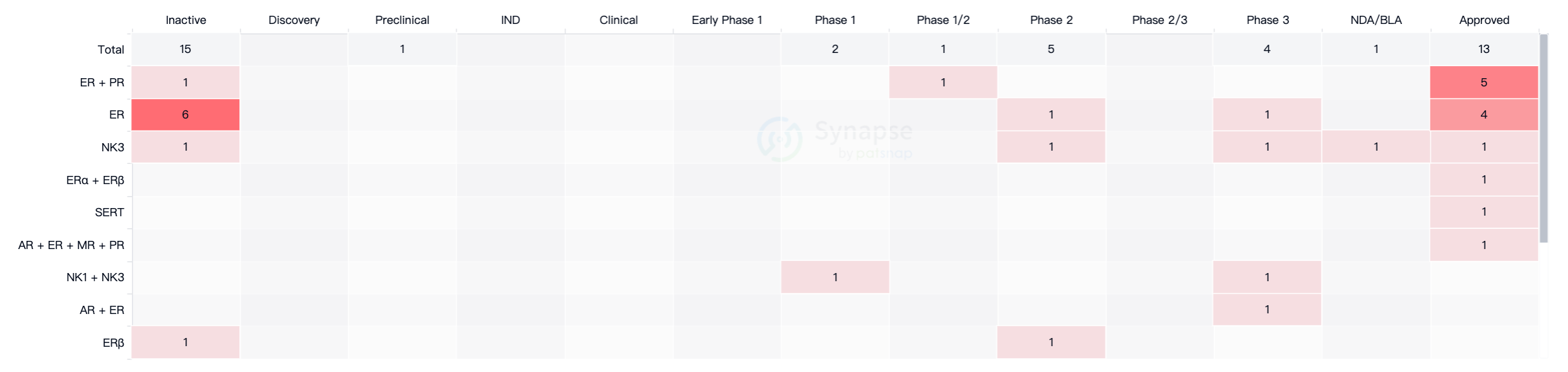The height and width of the screenshot is (372, 1568).
Task: Click the Total Phase 2 cell showing 5
Action: (1050, 49)
